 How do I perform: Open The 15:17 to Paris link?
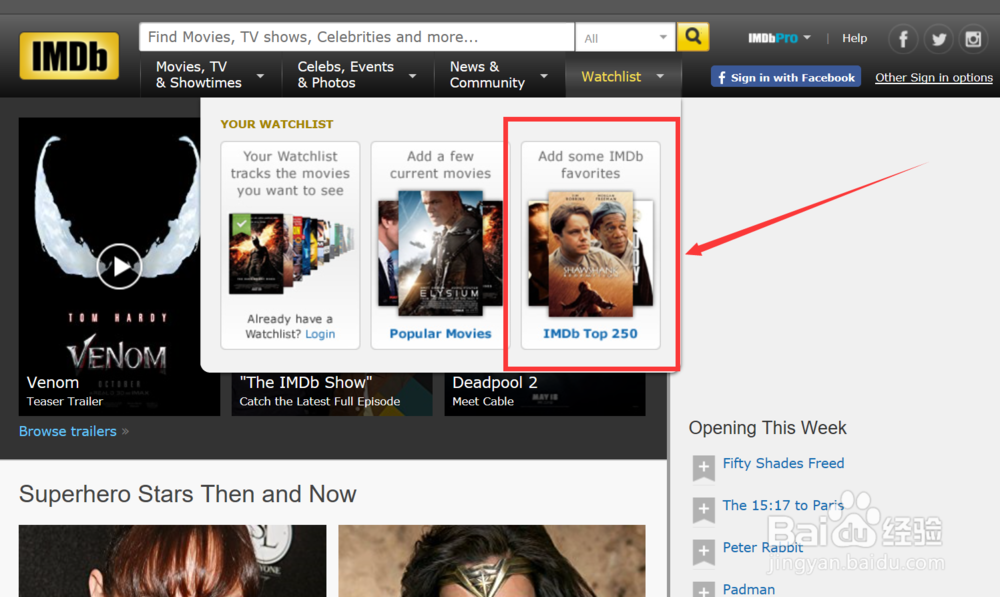(783, 505)
